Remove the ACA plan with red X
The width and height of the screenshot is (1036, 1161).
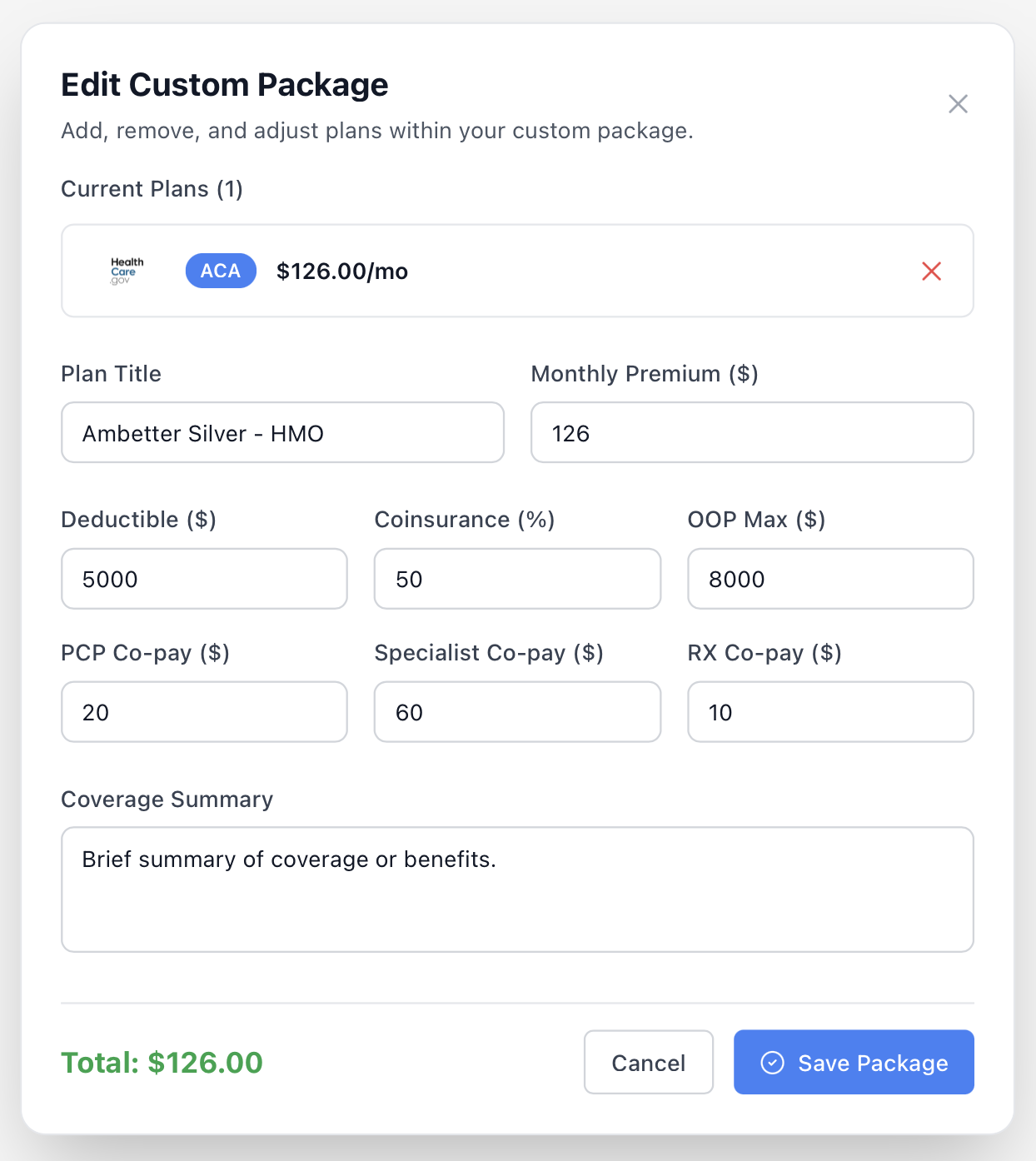(931, 271)
